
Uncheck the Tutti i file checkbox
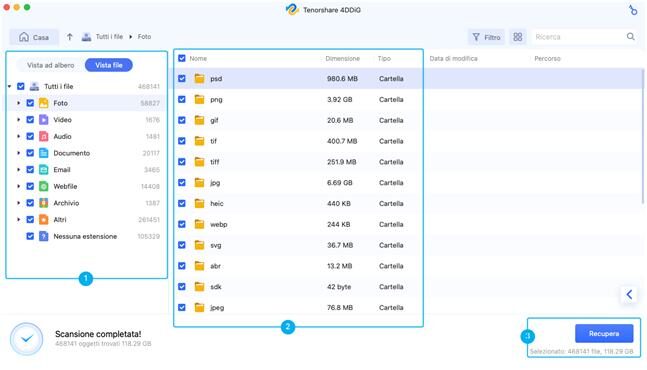[21, 86]
